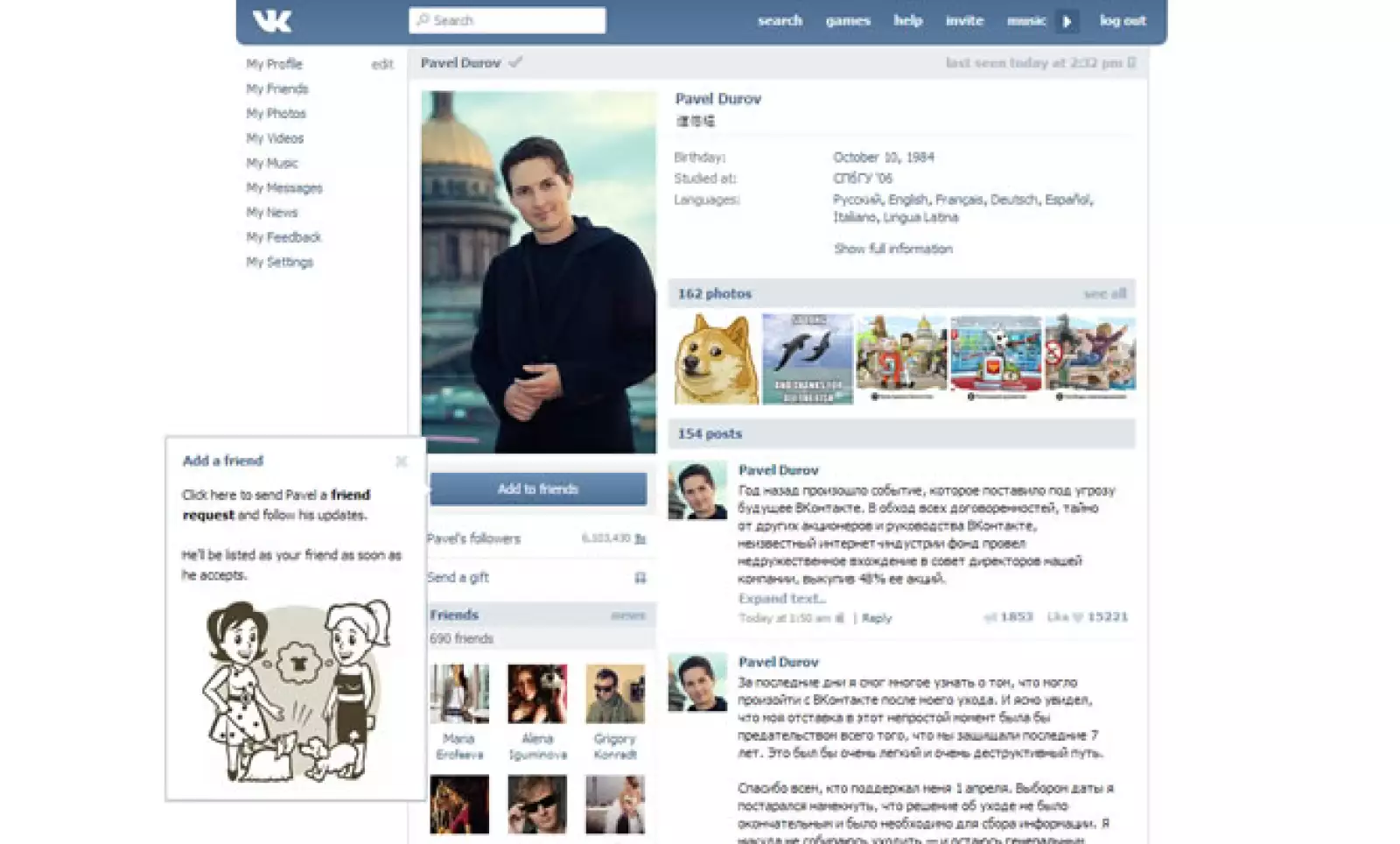This screenshot has height=844, width=1400.
Task: Open My Settings in the left menu
Action: click(277, 261)
